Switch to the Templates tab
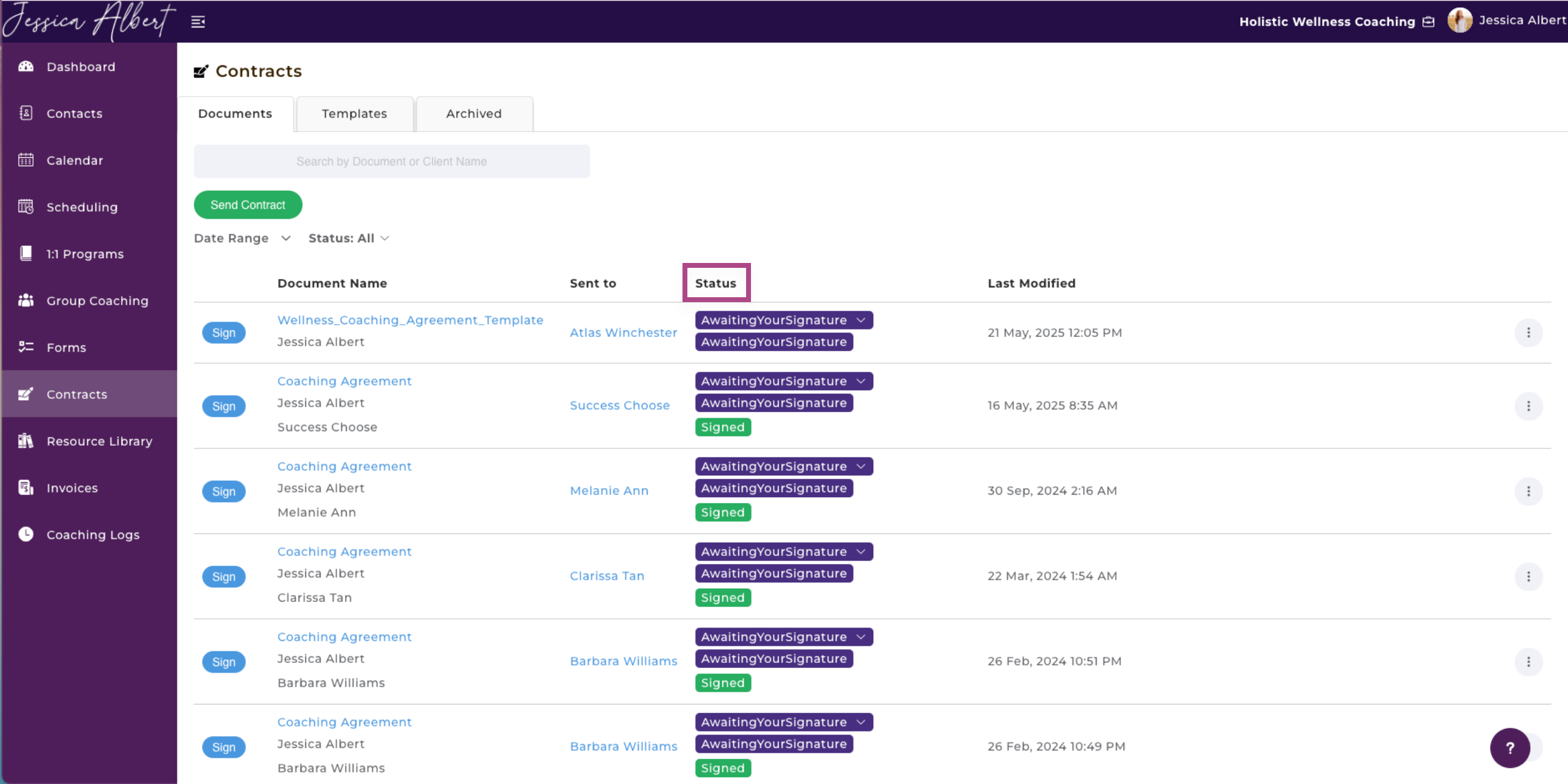Image resolution: width=1568 pixels, height=784 pixels. (355, 114)
